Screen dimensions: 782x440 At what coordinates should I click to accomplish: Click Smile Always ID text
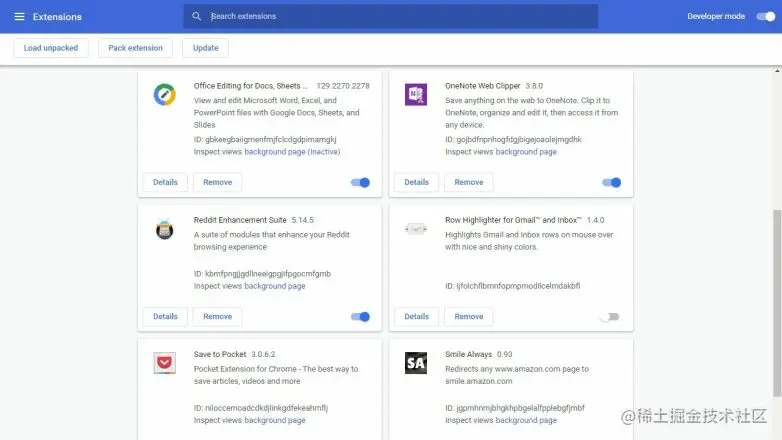[x=515, y=408]
